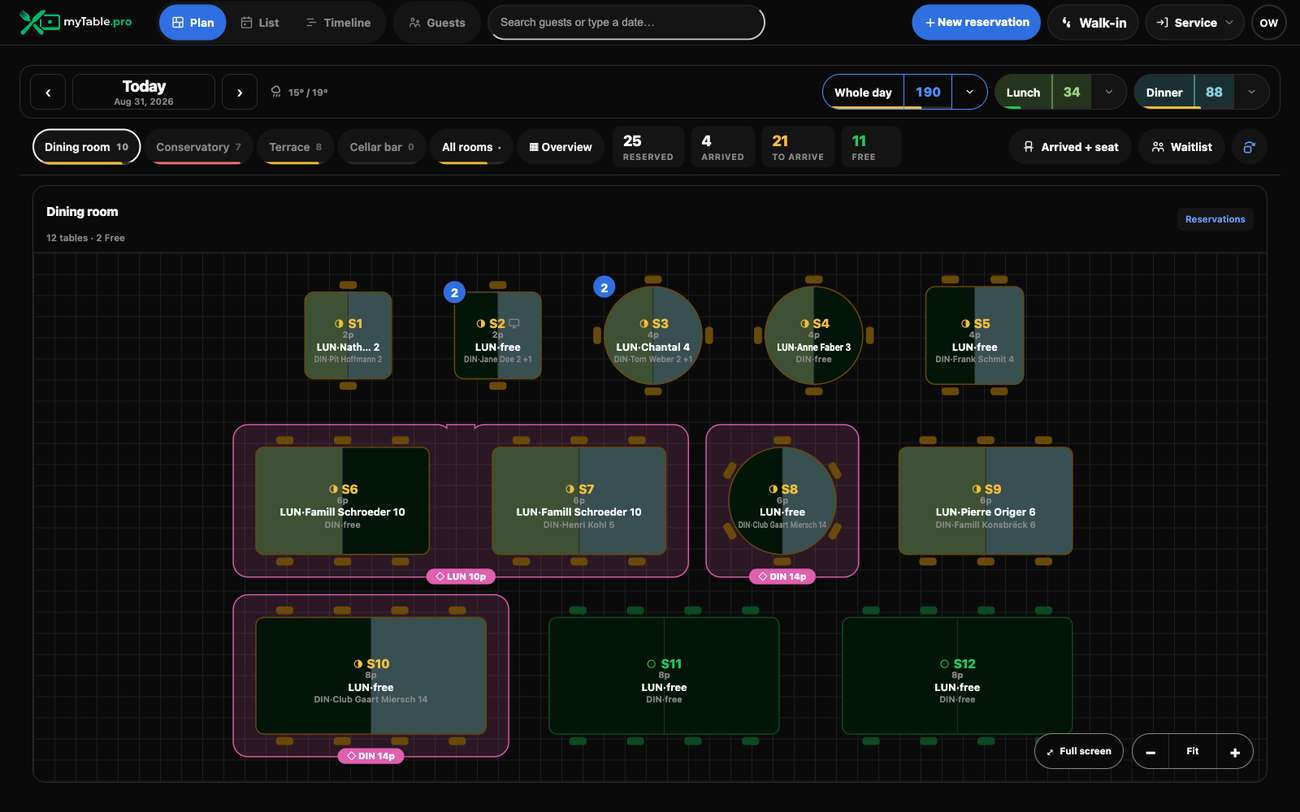Select the Conservatory room tab

click(199, 147)
